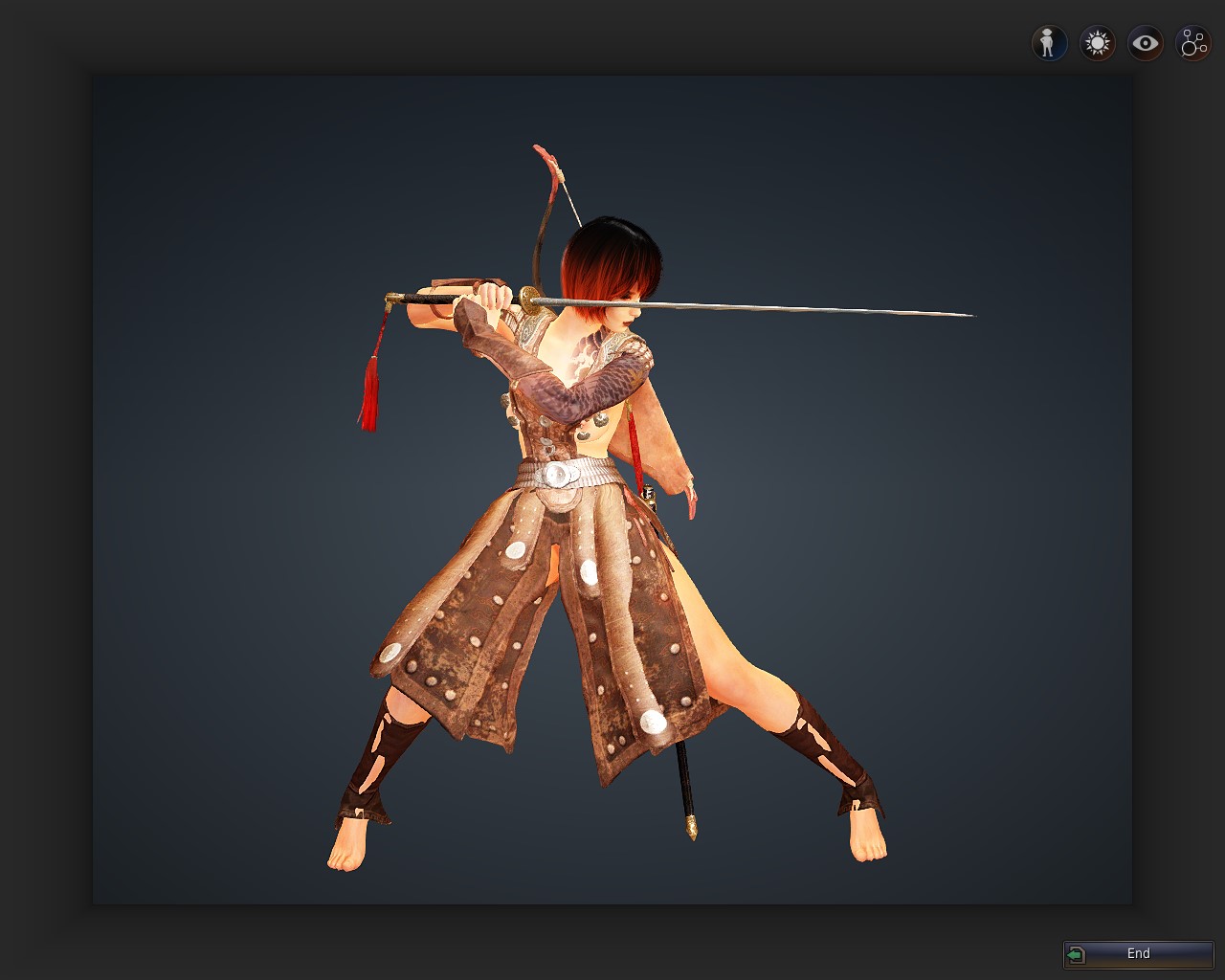Open the sun lighting settings icon

pyautogui.click(x=1097, y=43)
